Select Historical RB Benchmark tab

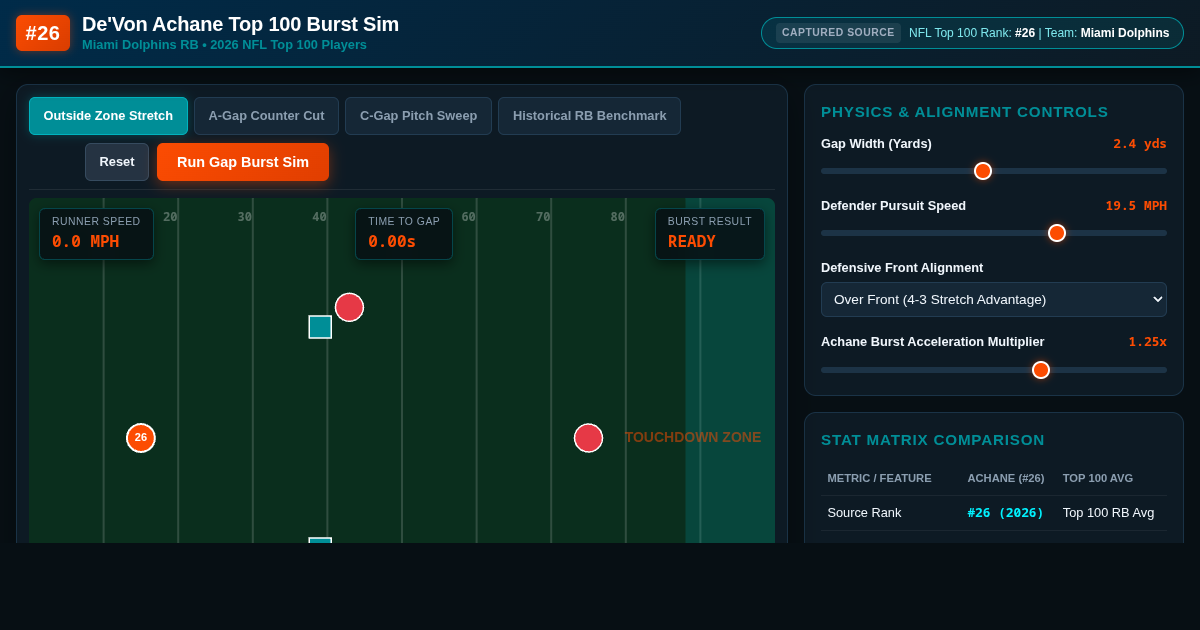(589, 116)
